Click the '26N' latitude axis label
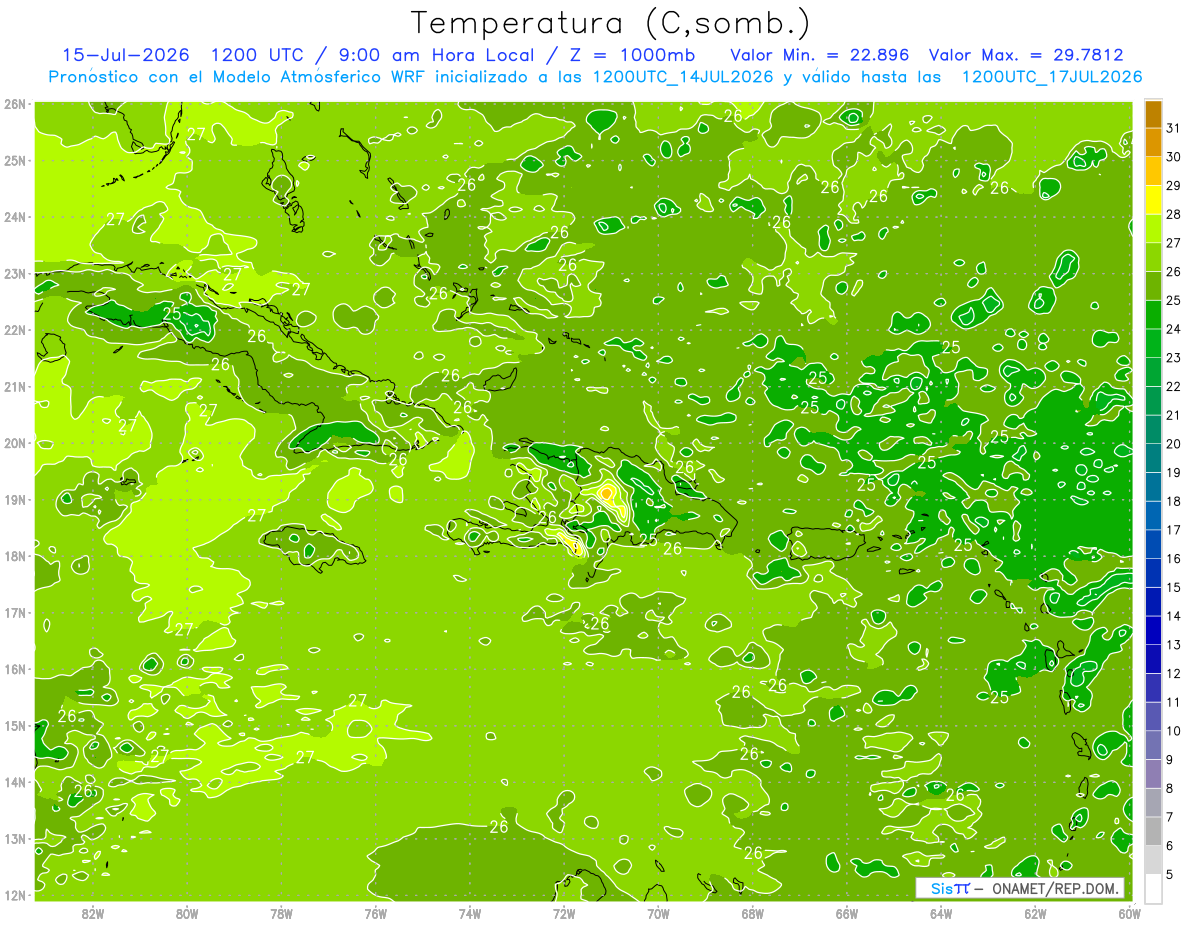Image resolution: width=1200 pixels, height=927 pixels. pos(15,104)
